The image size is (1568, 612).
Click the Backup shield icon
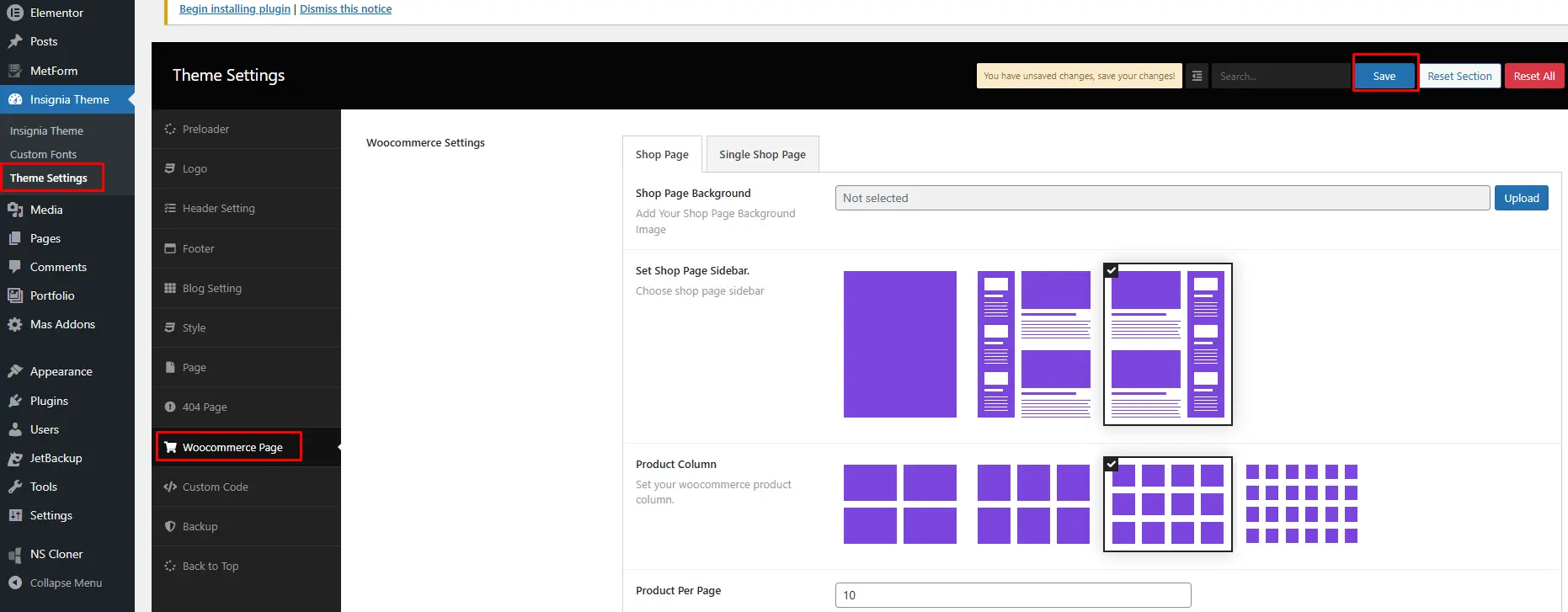click(170, 526)
